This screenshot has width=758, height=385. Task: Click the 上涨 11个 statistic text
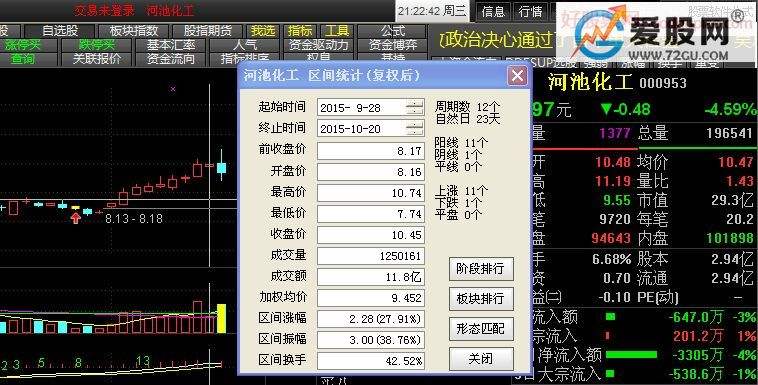coord(461,191)
